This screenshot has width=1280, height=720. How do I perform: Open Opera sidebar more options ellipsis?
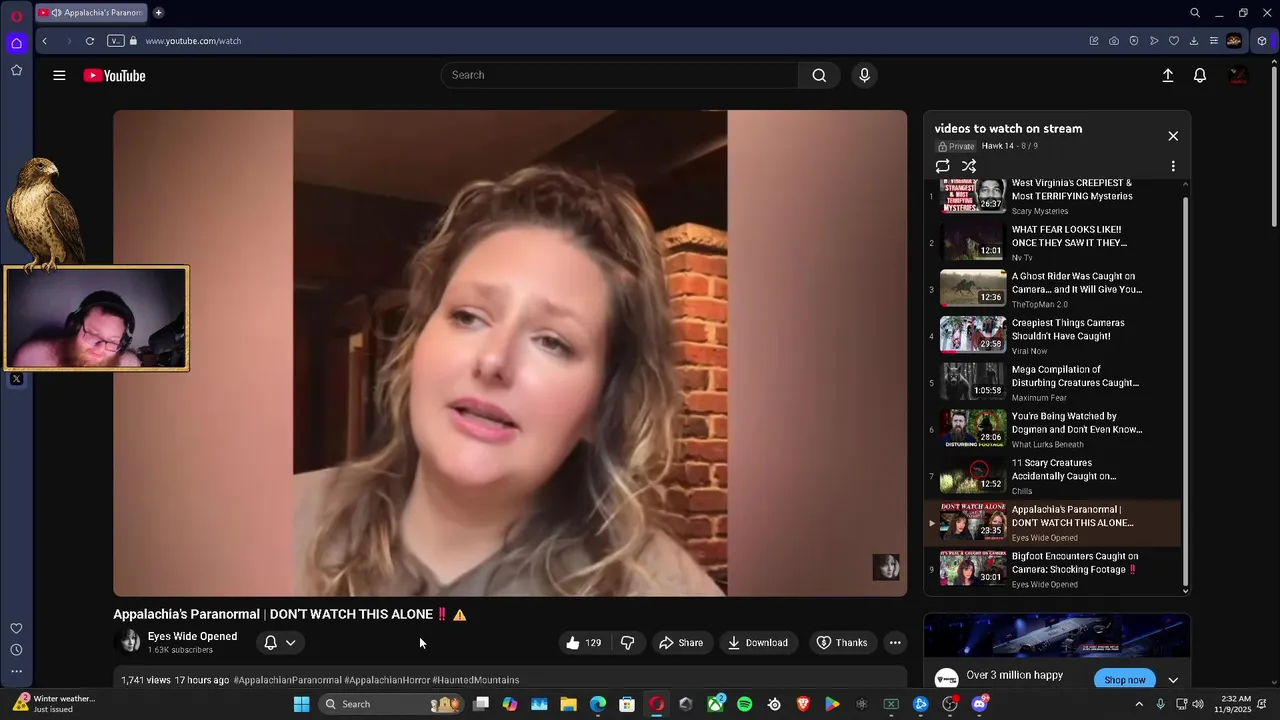16,672
